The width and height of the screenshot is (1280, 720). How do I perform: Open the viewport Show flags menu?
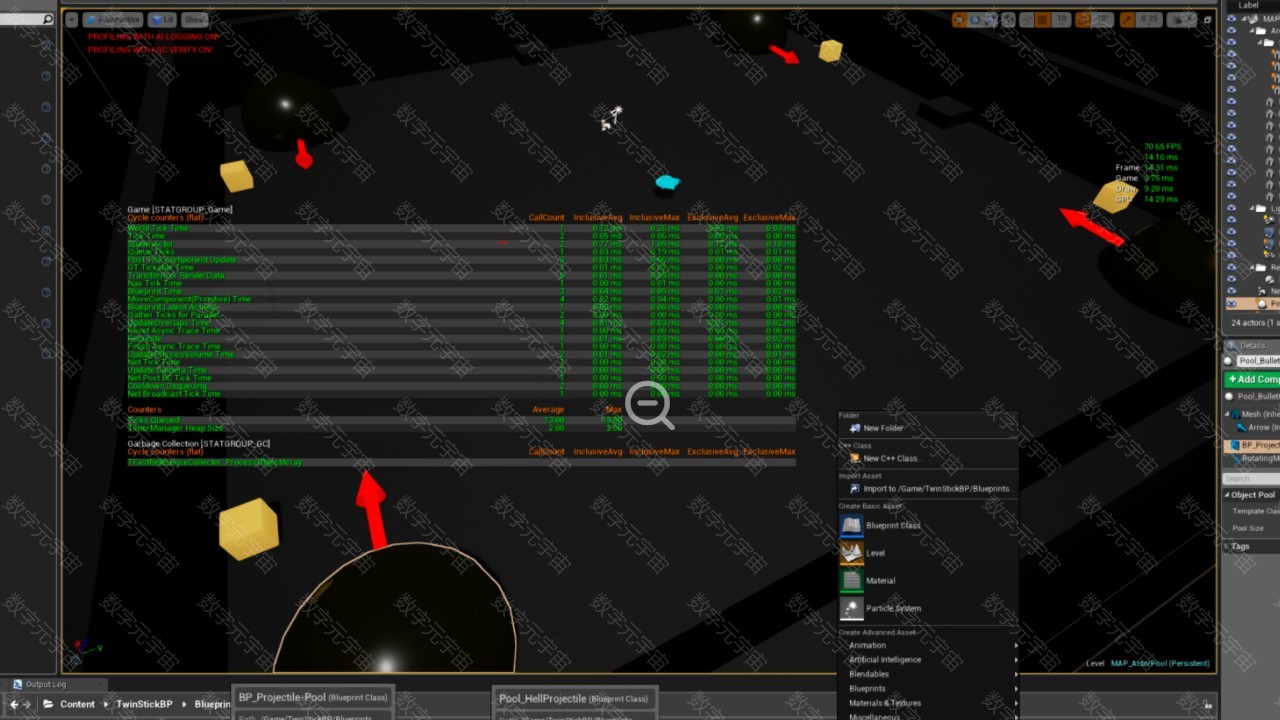tap(194, 19)
